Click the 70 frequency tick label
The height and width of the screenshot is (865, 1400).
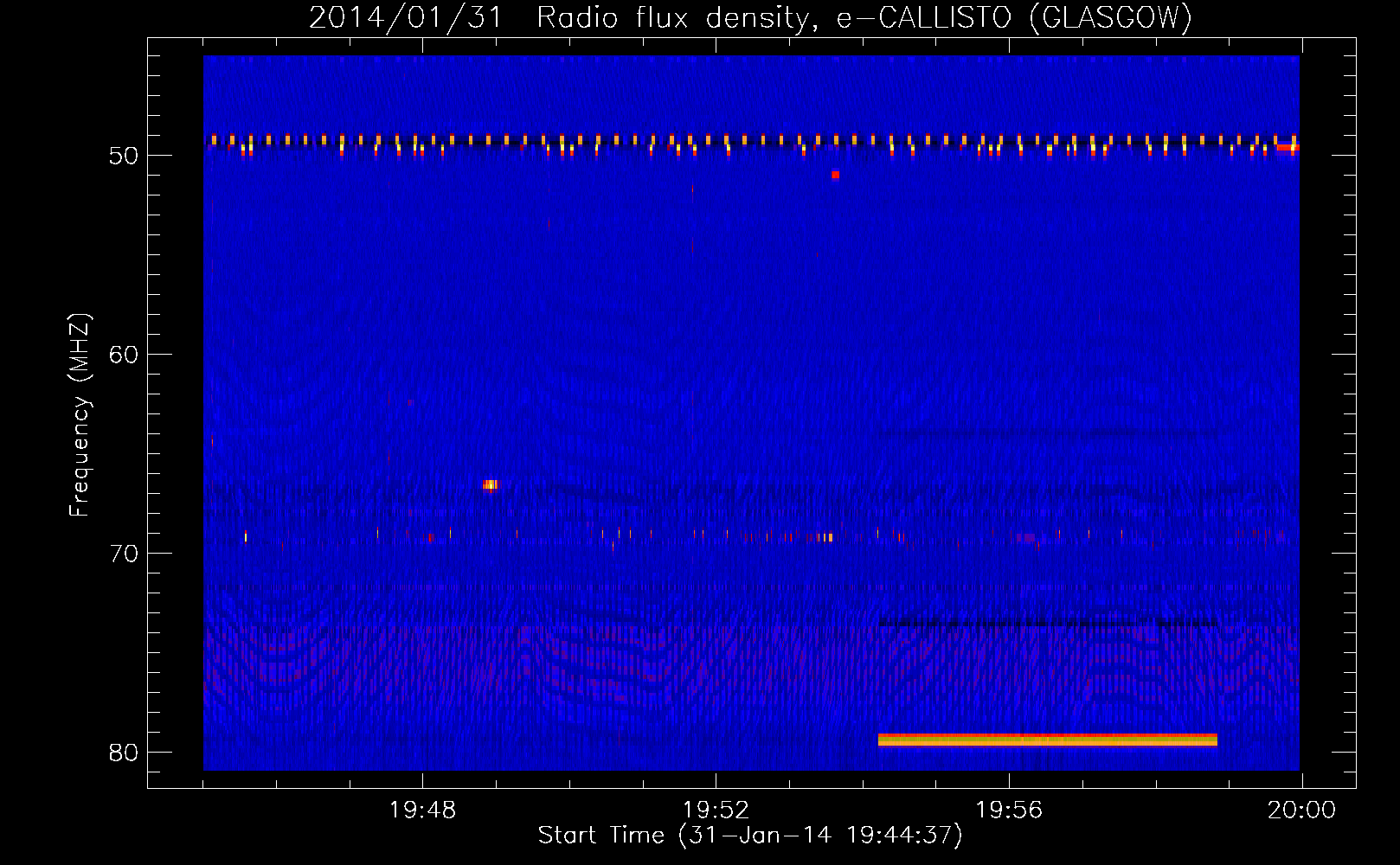tap(124, 554)
